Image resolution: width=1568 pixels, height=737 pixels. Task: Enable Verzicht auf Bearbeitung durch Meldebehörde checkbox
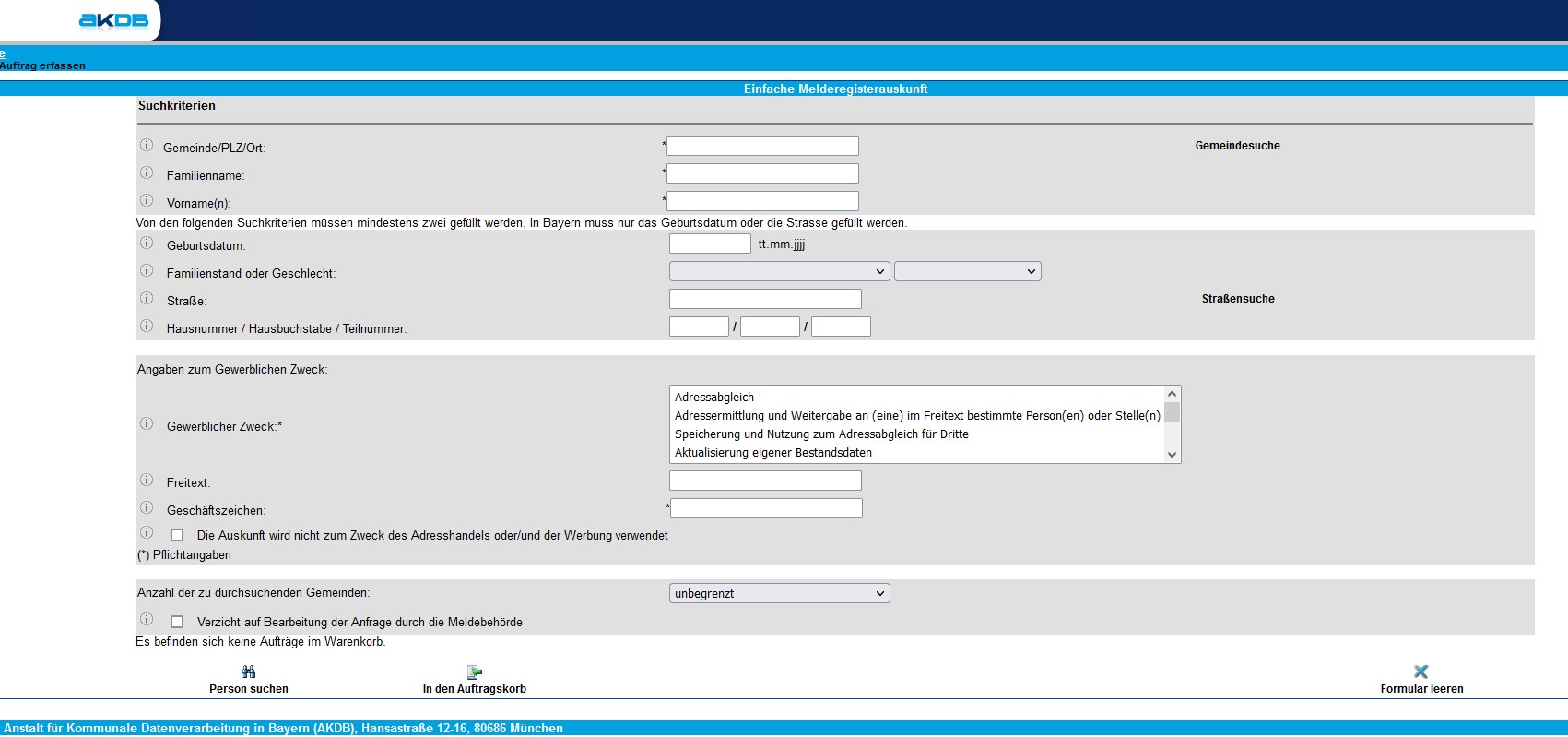click(177, 622)
